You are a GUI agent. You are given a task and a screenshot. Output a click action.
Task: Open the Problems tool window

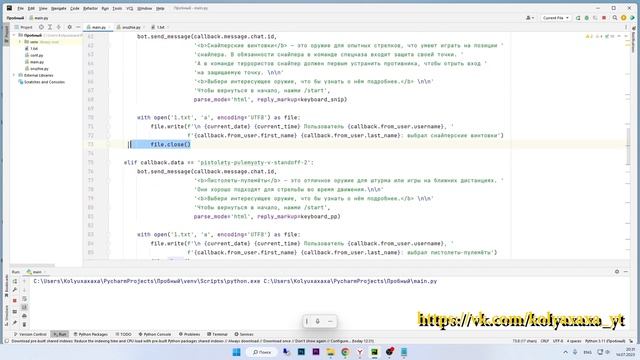coord(189,334)
